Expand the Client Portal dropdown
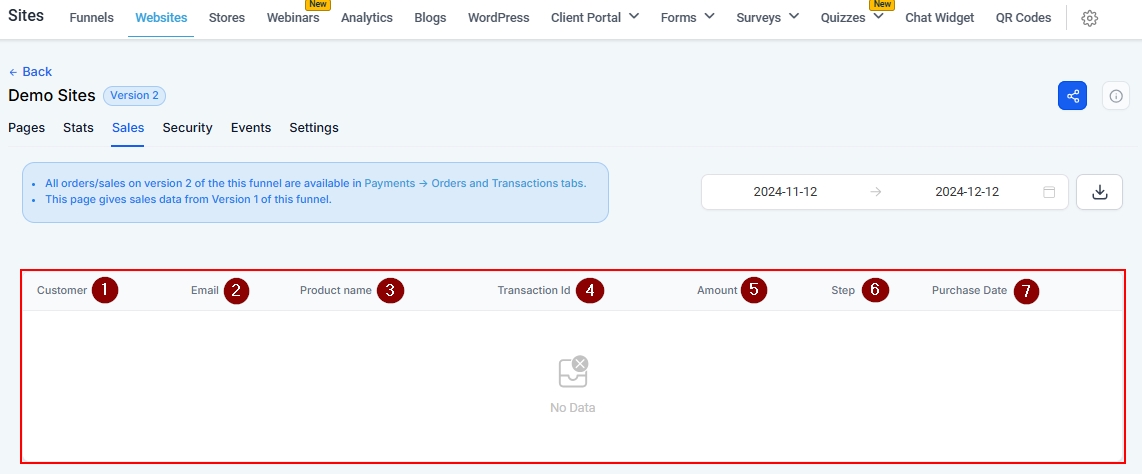 point(599,18)
